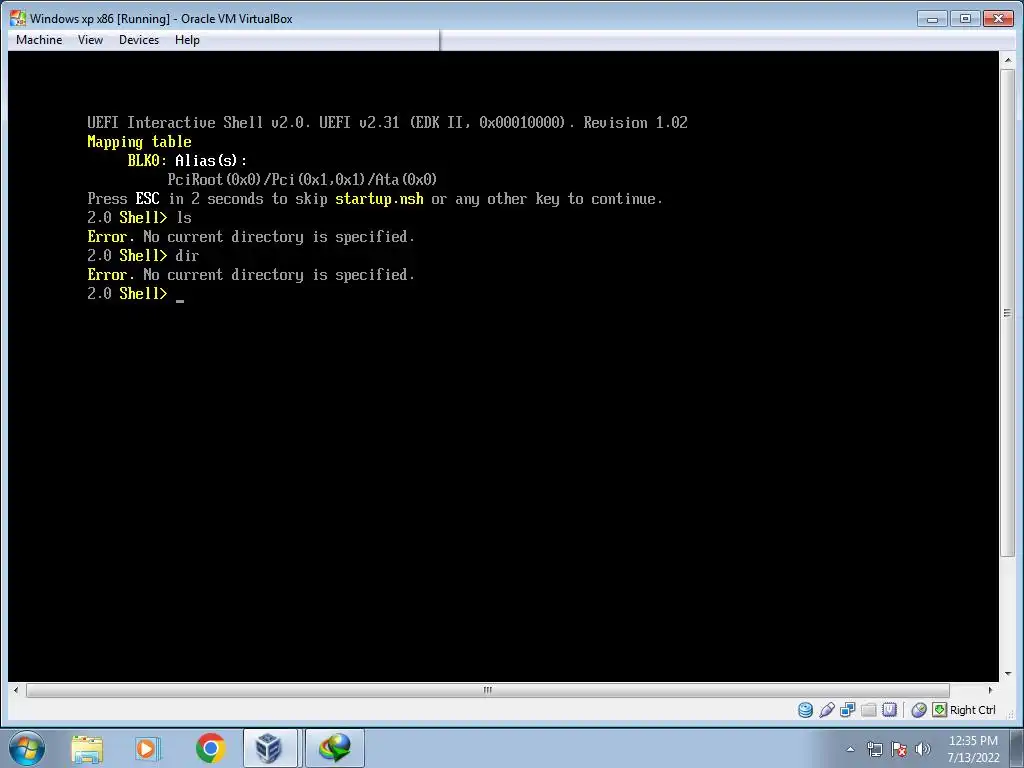Click the volume speaker tray icon
The height and width of the screenshot is (768, 1024).
click(x=923, y=749)
